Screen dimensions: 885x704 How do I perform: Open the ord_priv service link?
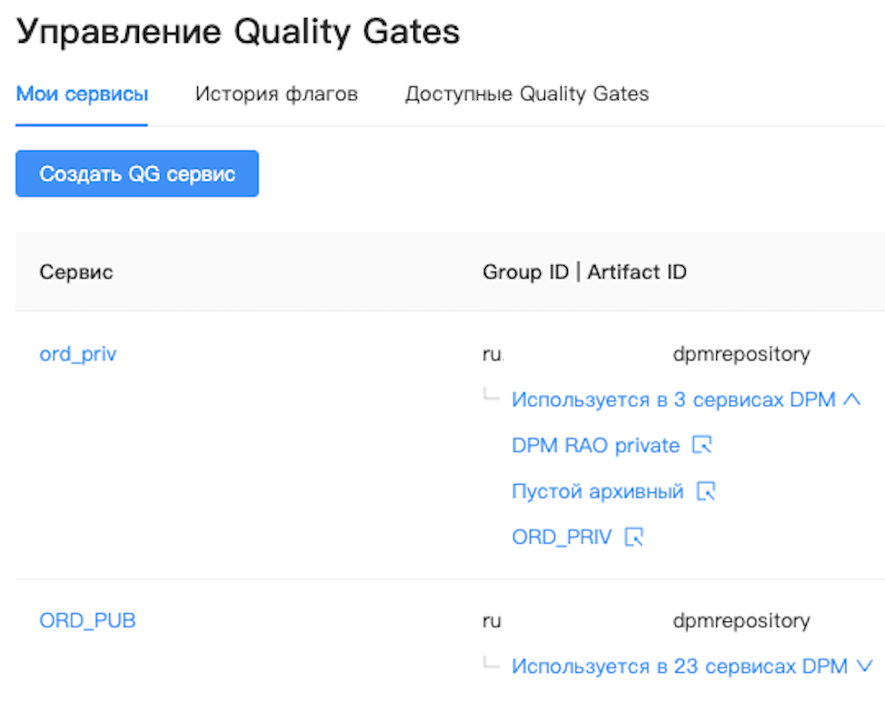pos(78,354)
